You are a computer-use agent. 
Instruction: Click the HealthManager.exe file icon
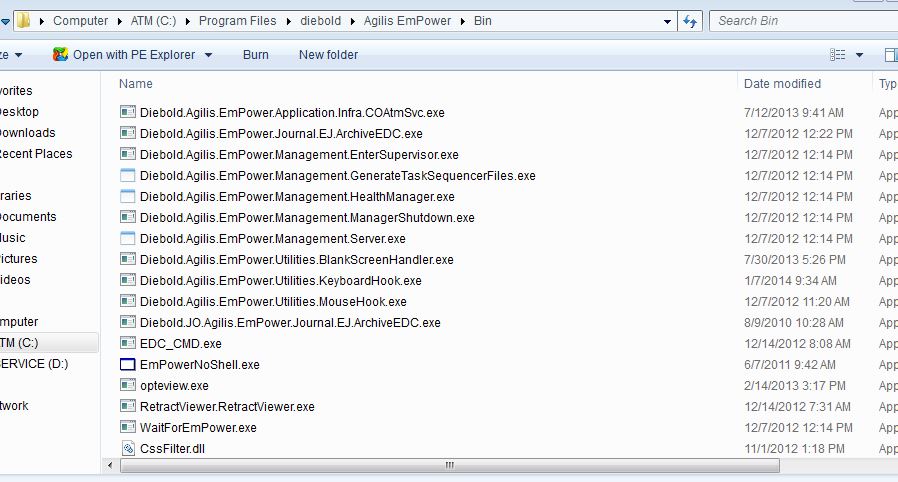coord(128,196)
